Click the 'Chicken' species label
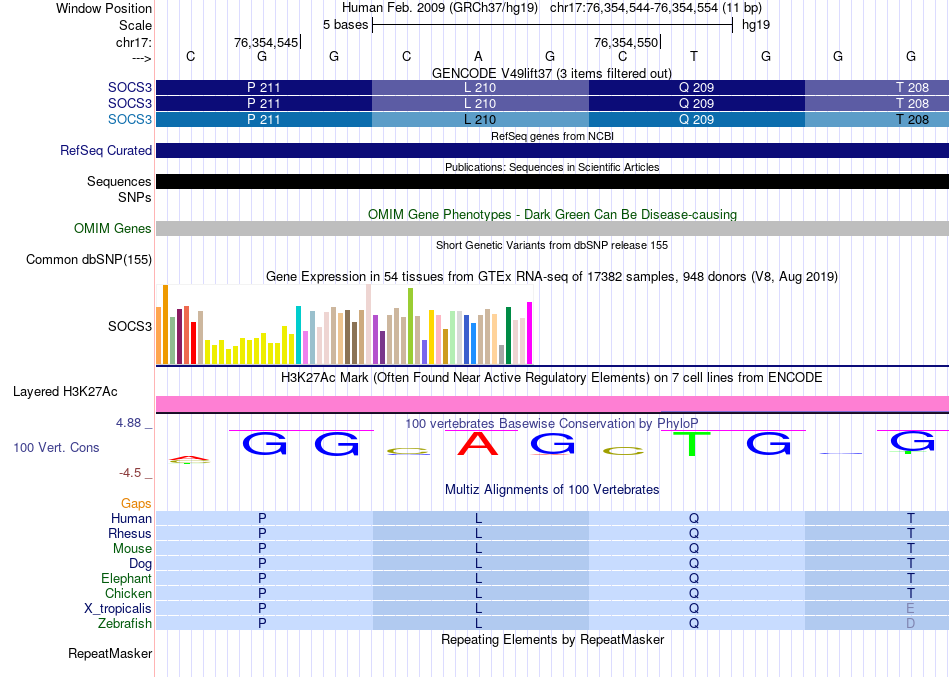Image resolution: width=950 pixels, height=677 pixels. (x=128, y=593)
